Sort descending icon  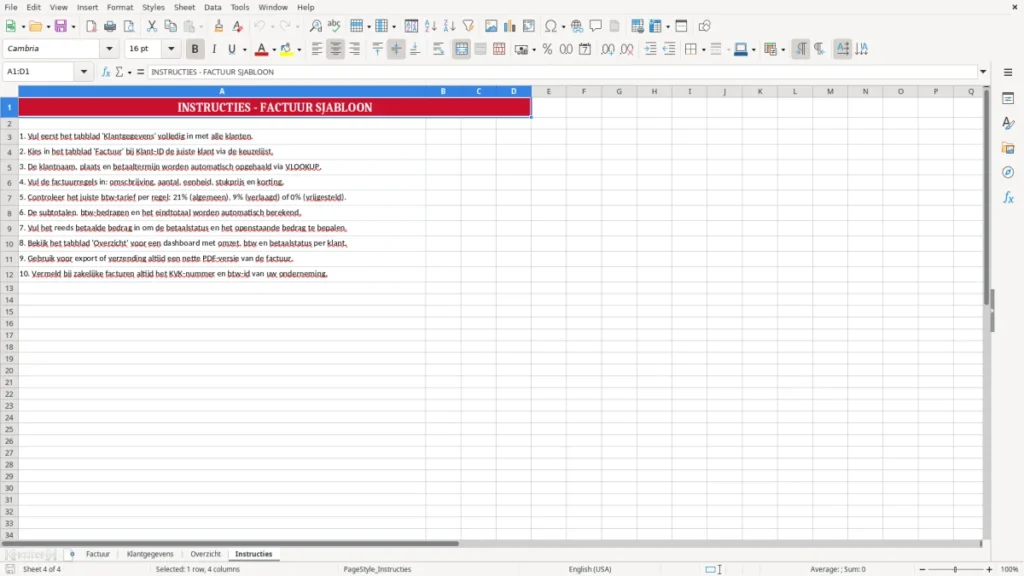(449, 26)
